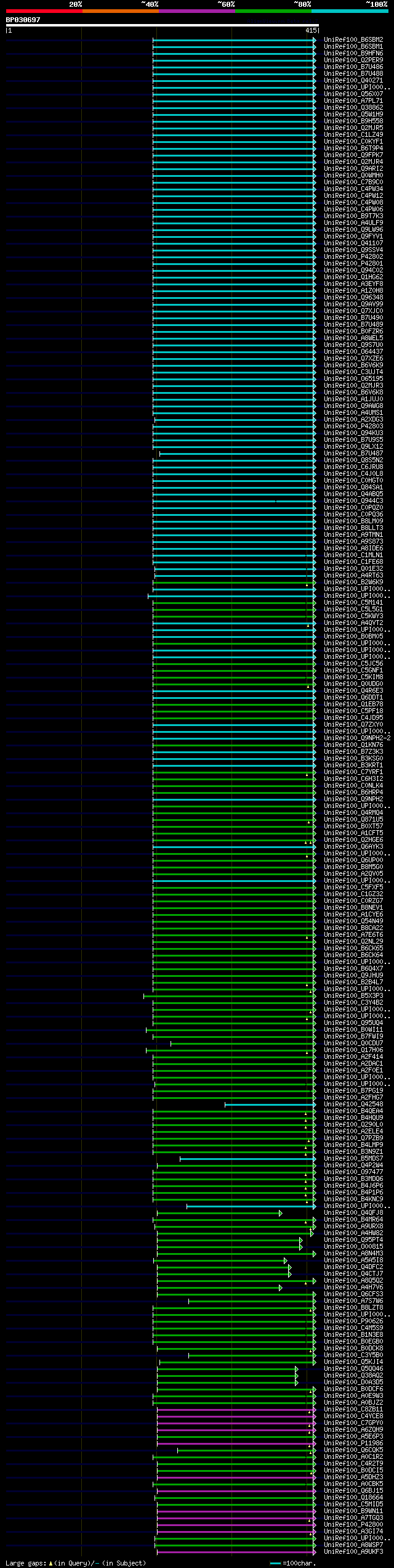
Task: Click the cyan alignment bar for UniRef100_Q6AYK3
Action: point(234,846)
